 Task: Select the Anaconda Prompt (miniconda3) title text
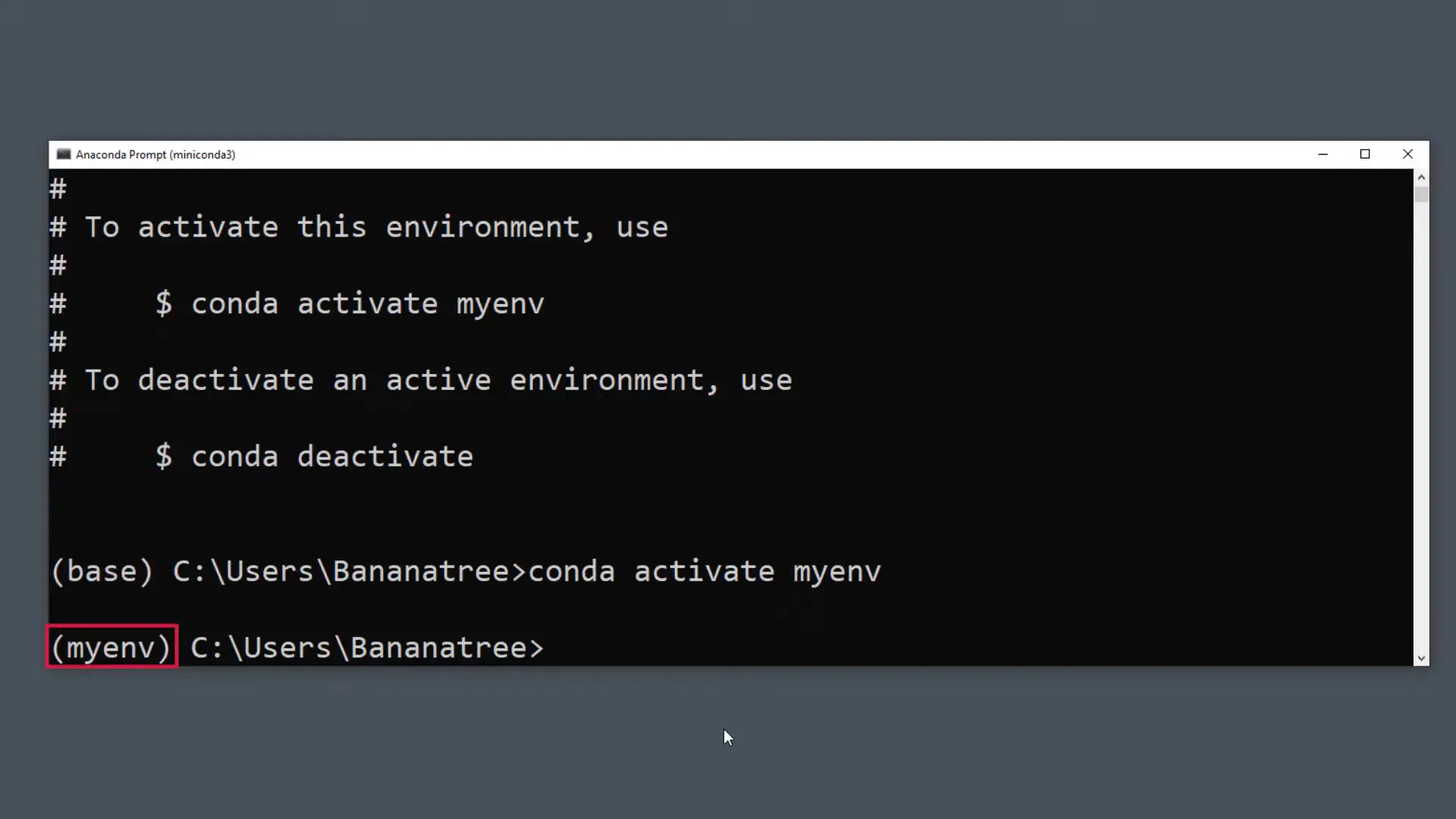(x=155, y=154)
